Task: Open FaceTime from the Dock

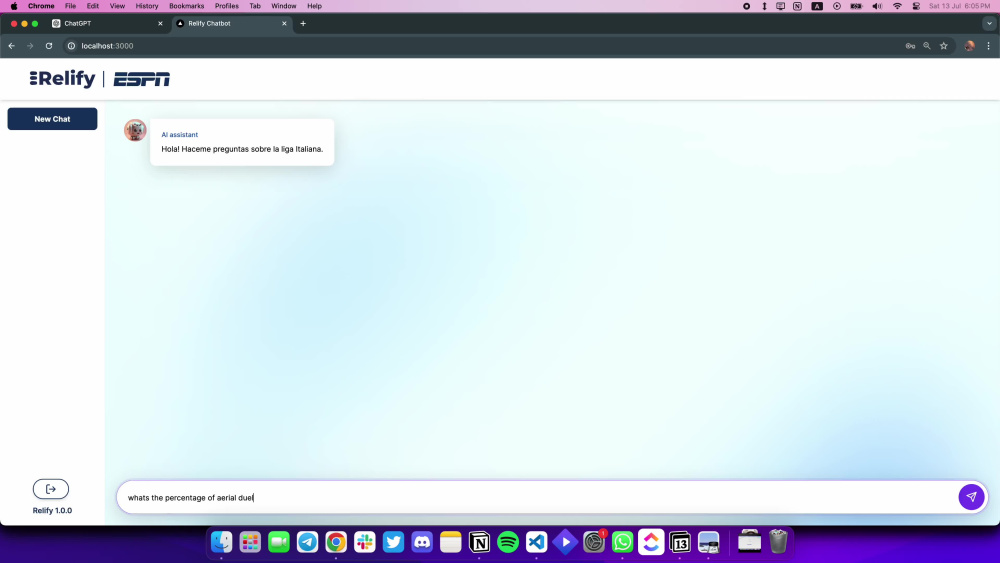Action: click(279, 542)
